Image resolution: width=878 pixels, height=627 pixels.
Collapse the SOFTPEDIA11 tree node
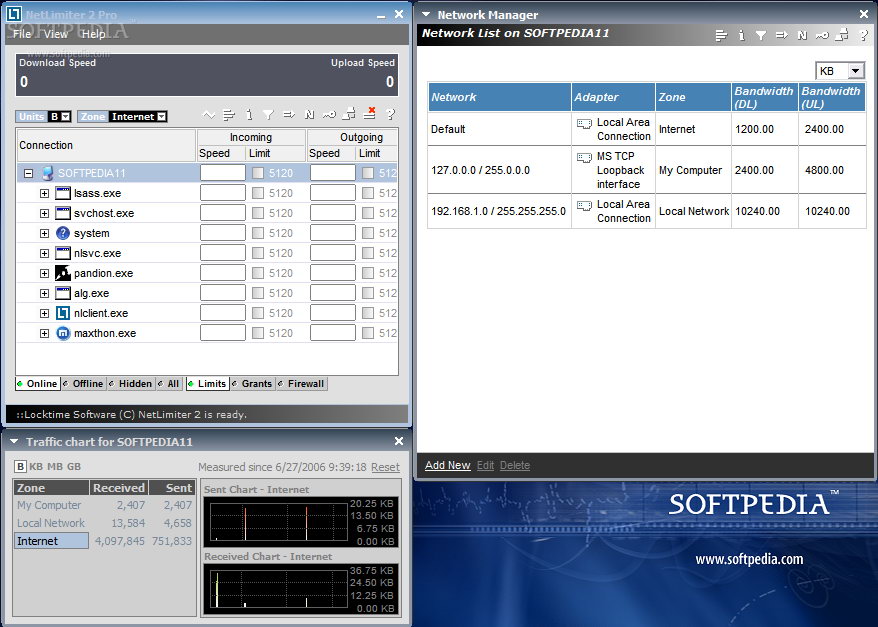click(28, 174)
